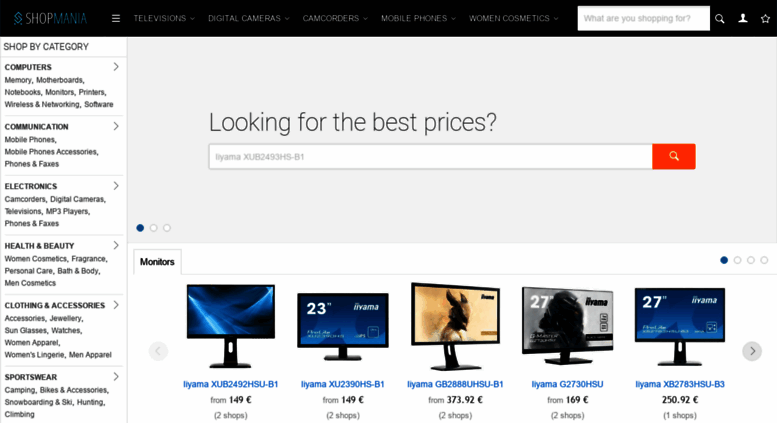Viewport: 777px width, 423px height.
Task: Expand the Clothing & Accessories category arrow
Action: (116, 305)
